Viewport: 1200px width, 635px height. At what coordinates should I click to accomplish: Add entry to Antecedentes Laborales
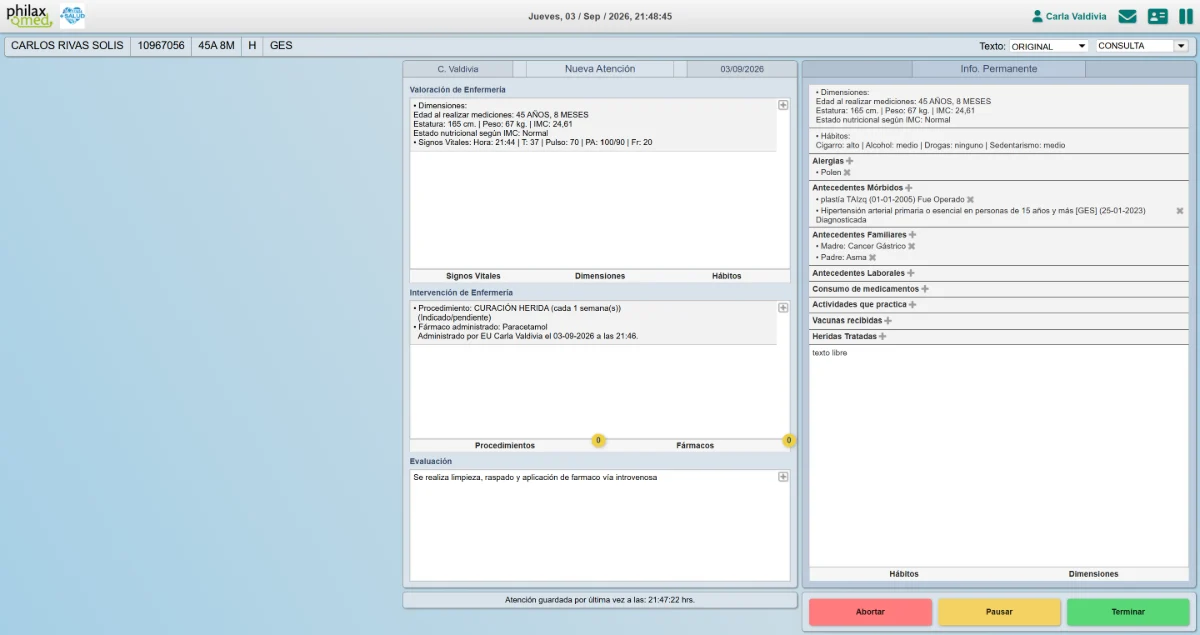click(x=911, y=273)
